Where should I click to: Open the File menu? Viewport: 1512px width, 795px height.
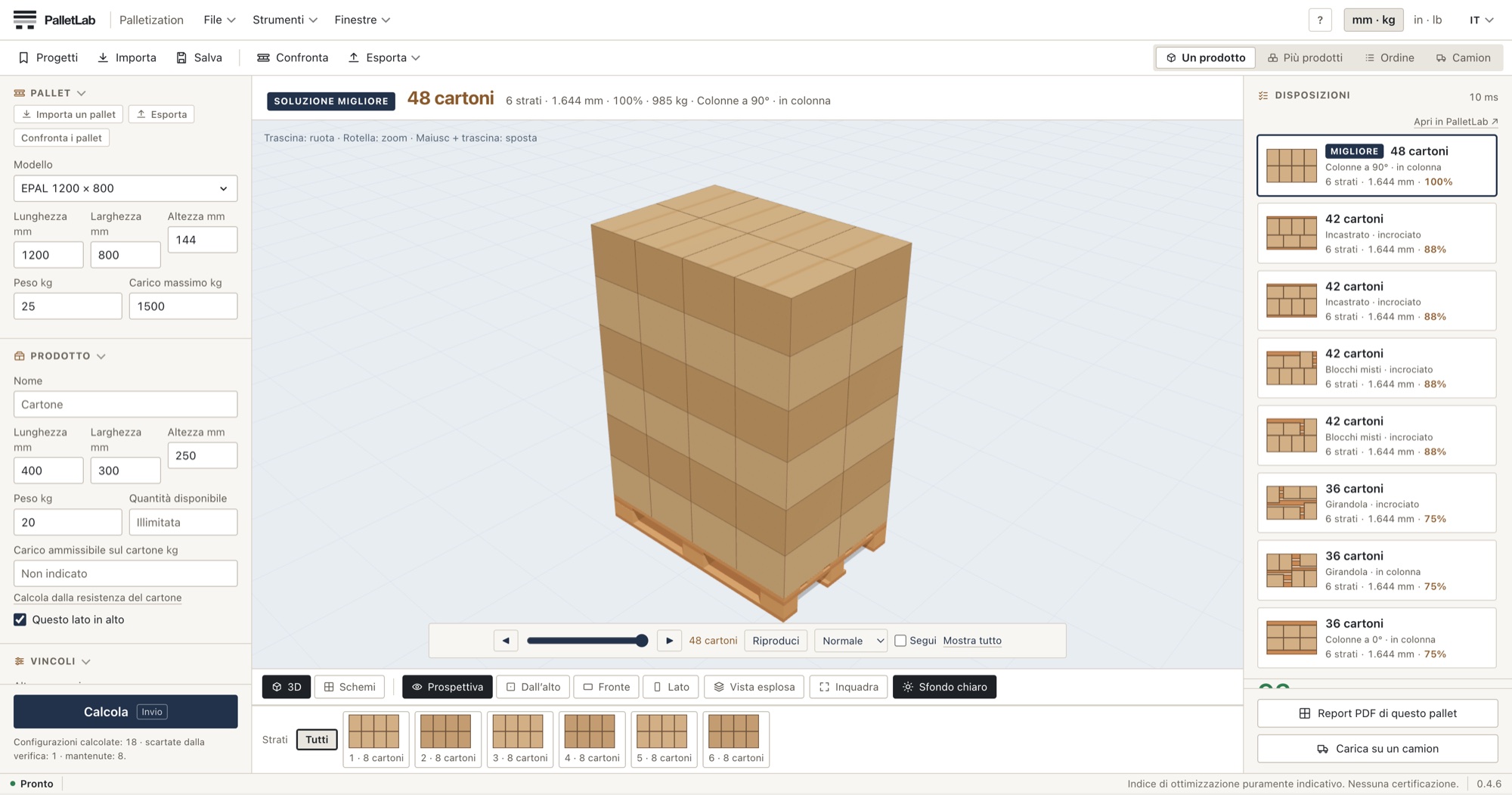219,20
